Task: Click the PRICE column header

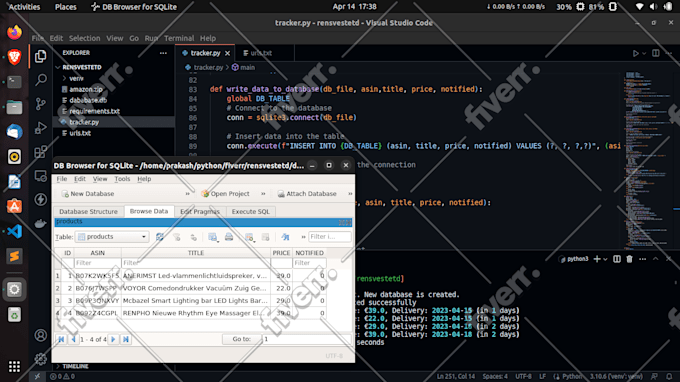Action: click(x=281, y=253)
